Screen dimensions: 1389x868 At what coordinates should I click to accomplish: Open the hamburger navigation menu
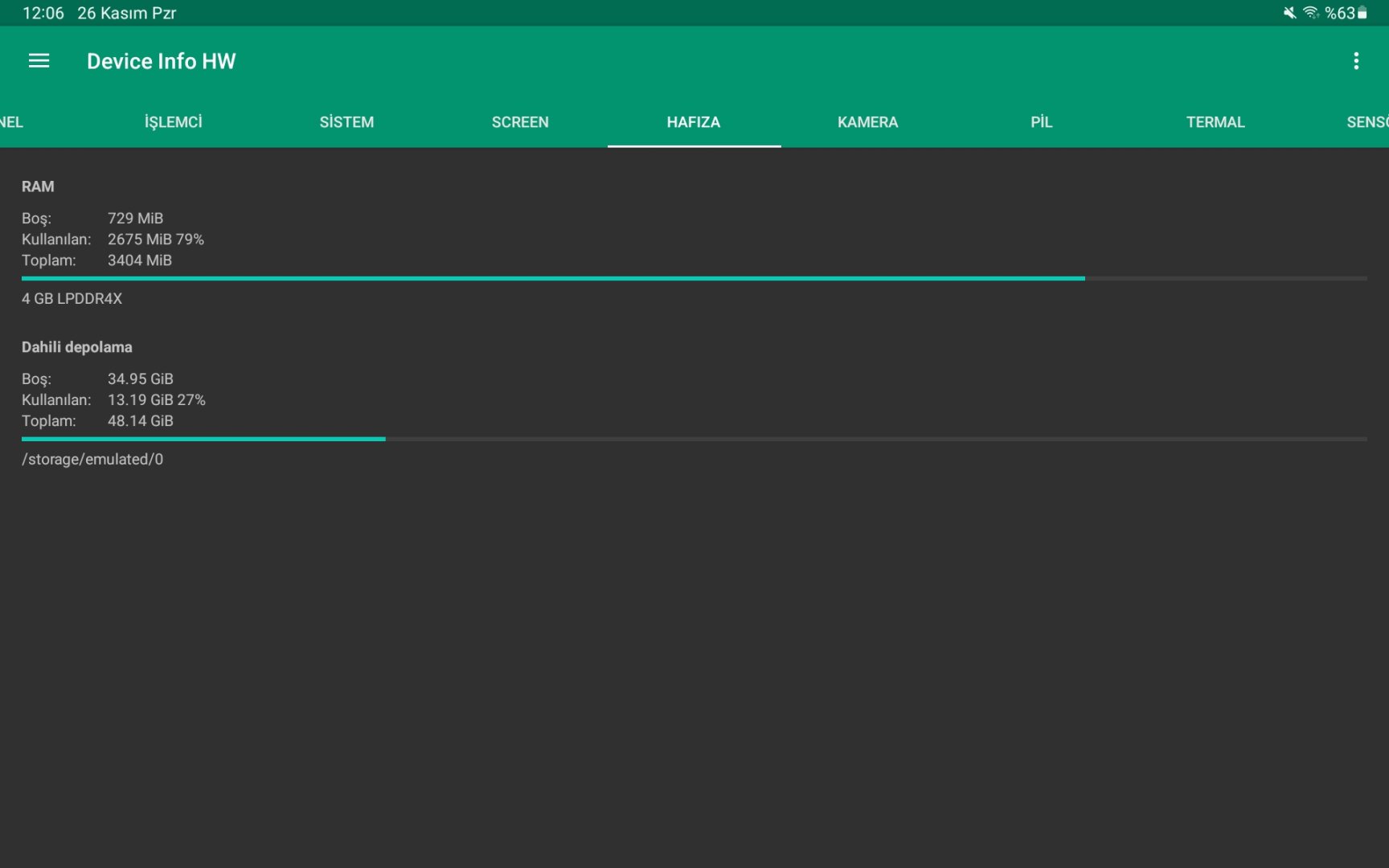pyautogui.click(x=39, y=61)
